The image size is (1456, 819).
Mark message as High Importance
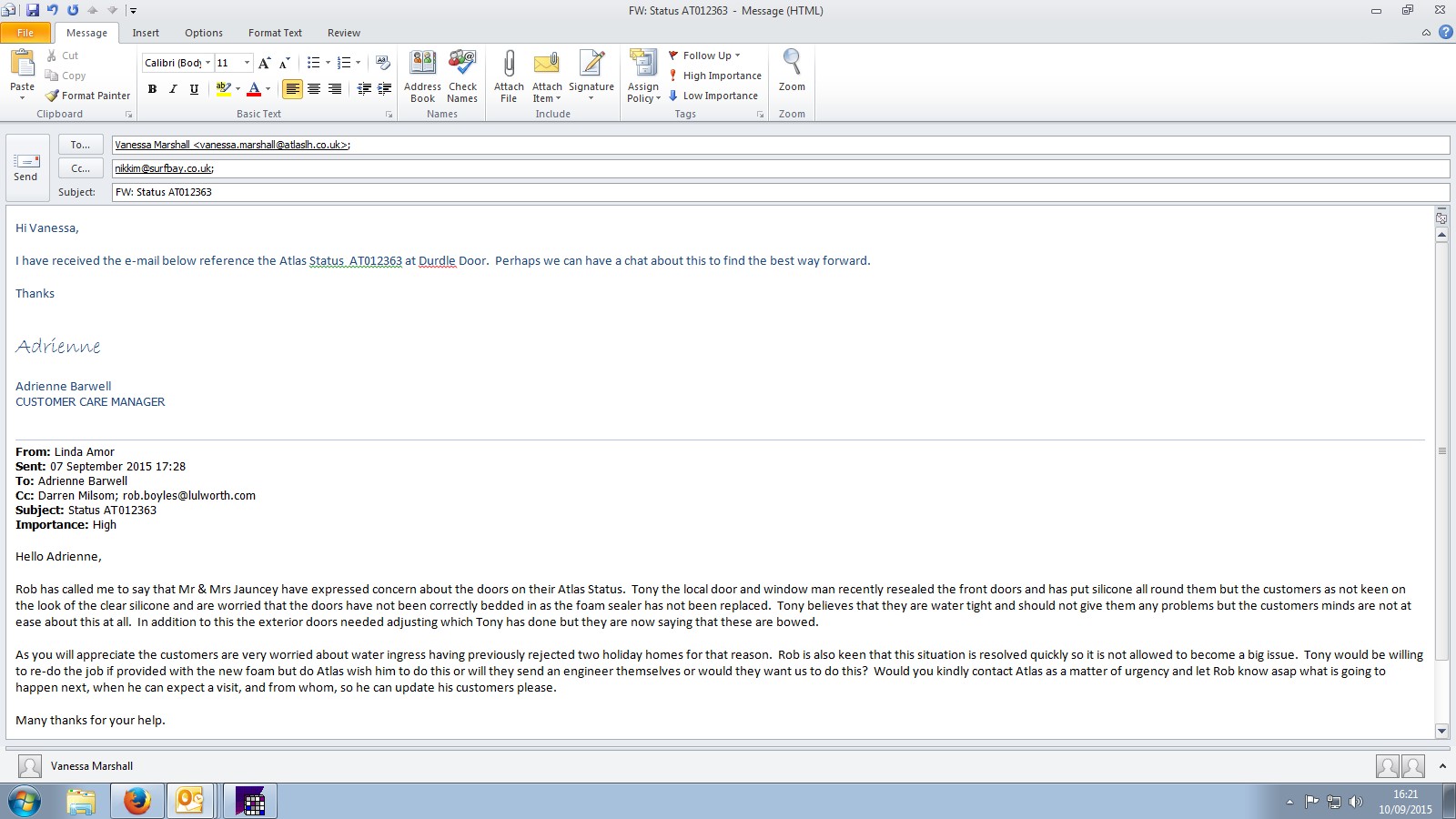click(x=715, y=76)
